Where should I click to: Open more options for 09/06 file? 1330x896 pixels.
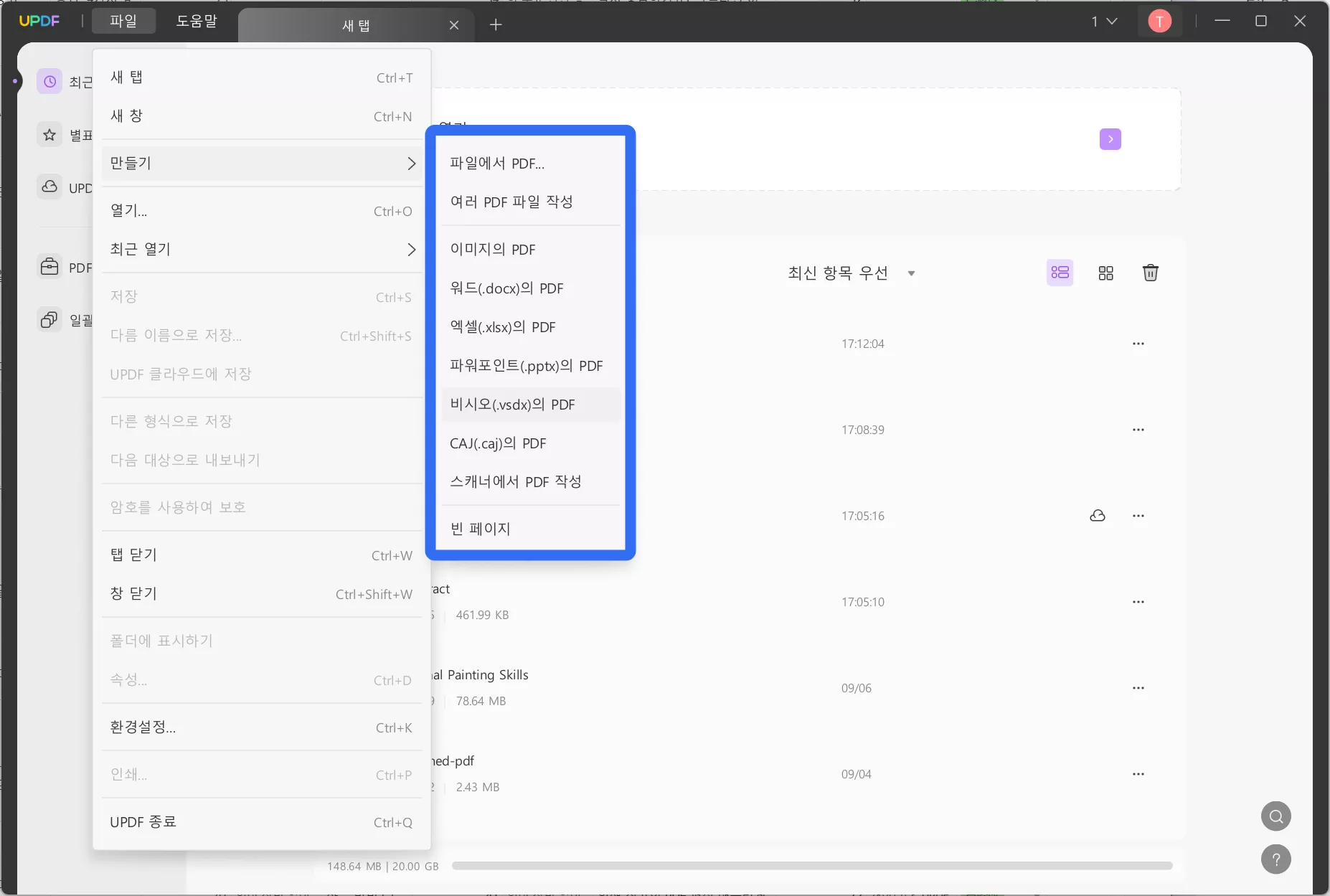(1138, 688)
